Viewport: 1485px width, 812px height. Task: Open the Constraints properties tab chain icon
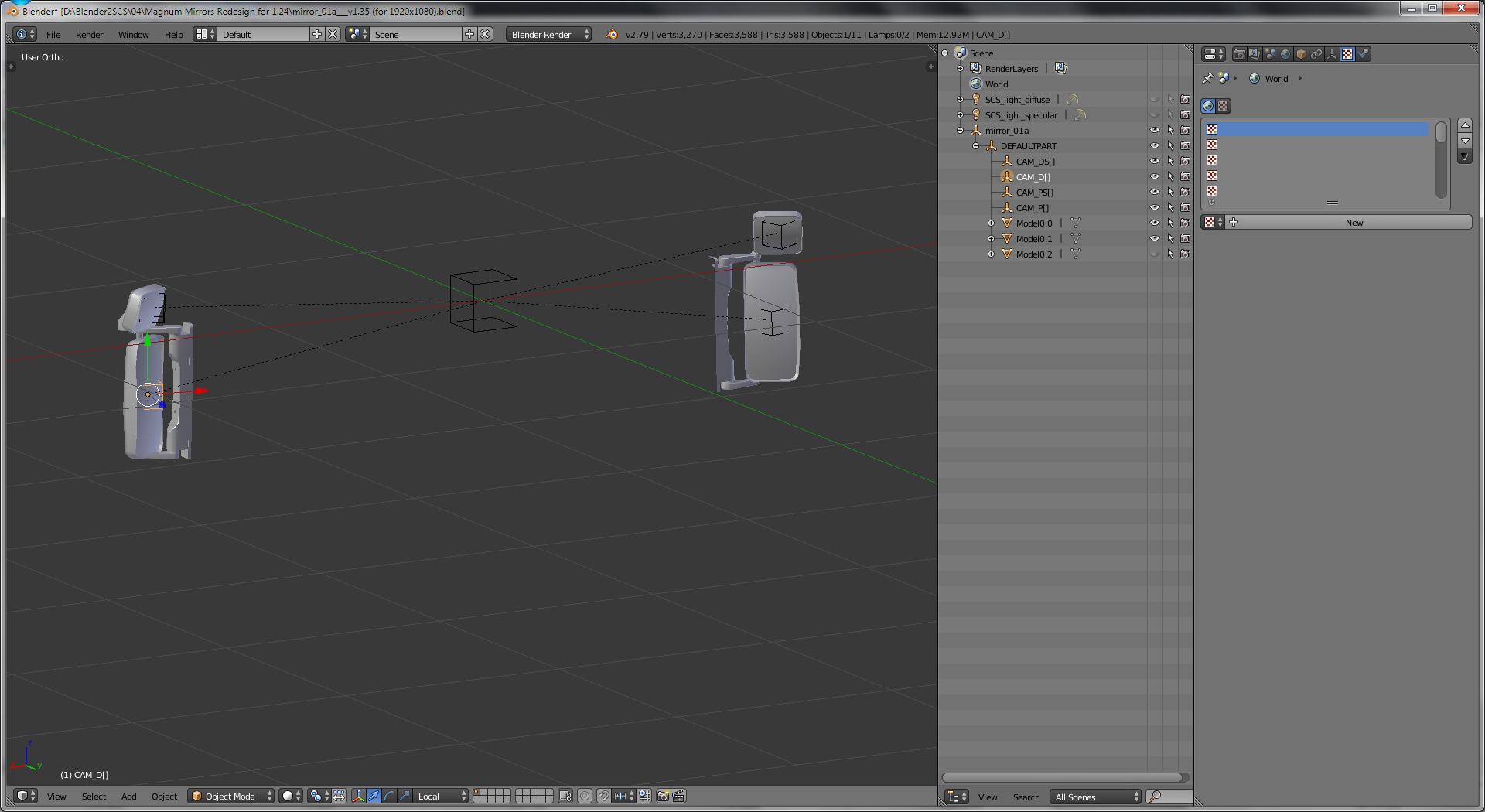(x=1316, y=54)
